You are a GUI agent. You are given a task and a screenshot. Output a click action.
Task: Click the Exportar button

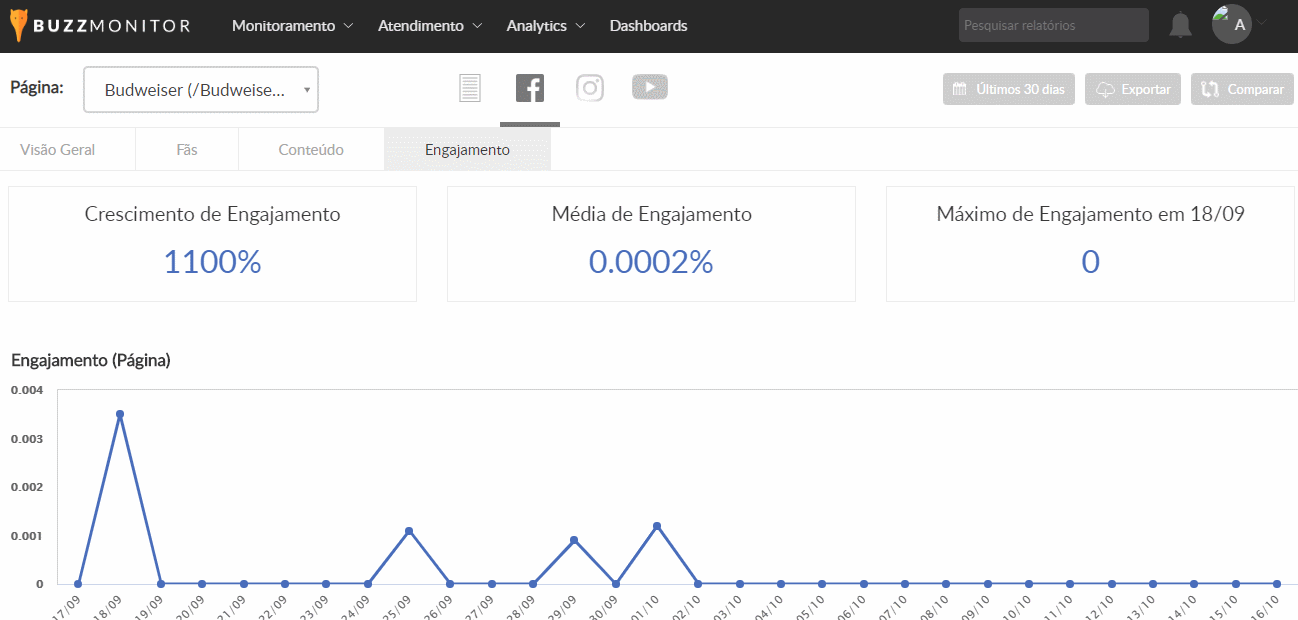[1133, 89]
